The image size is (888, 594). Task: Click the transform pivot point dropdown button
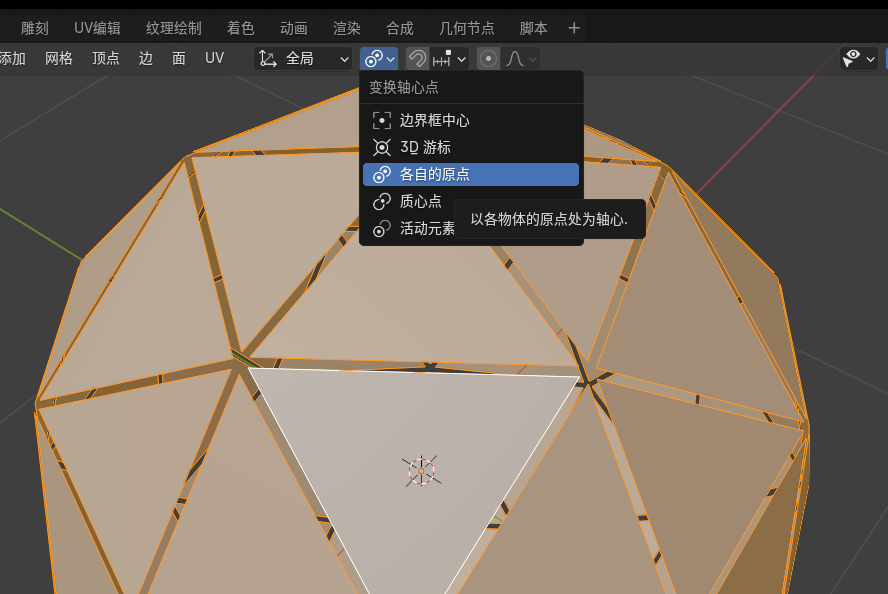379,59
